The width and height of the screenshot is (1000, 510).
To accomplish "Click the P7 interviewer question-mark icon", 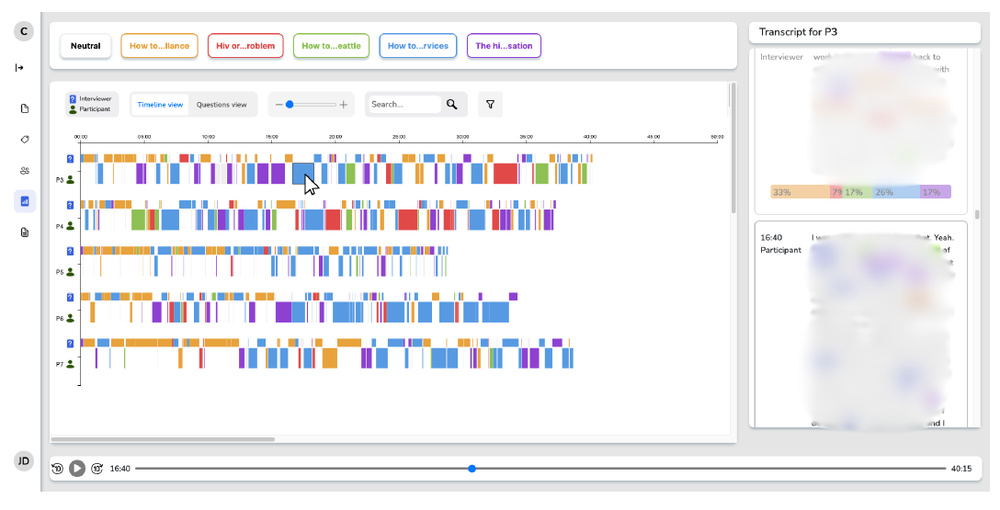I will point(70,344).
